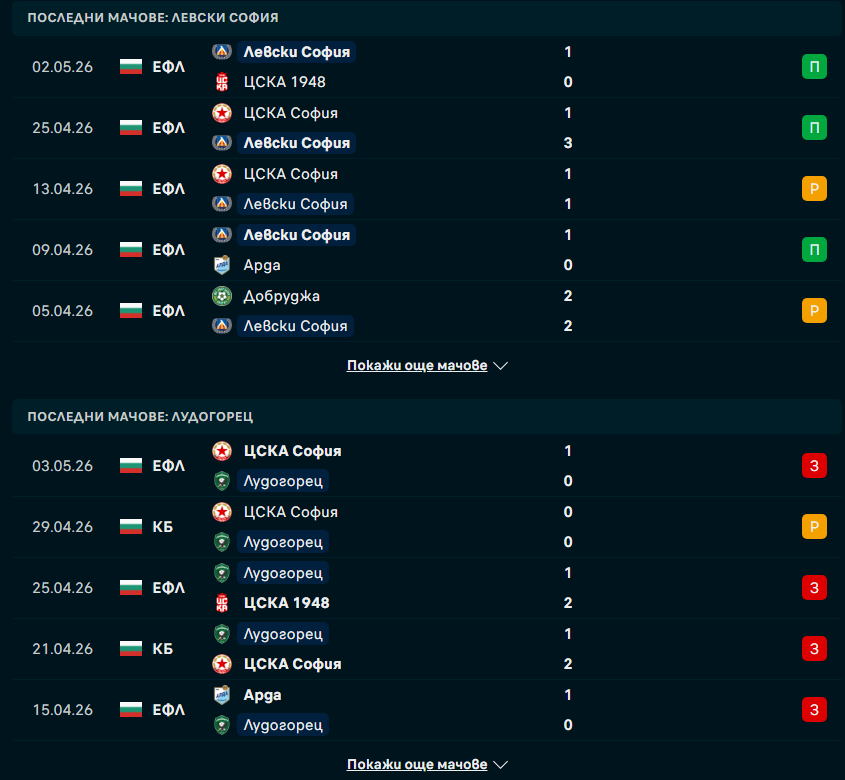Expand more matches under Ludogorets section
The height and width of the screenshot is (780, 845).
427,764
